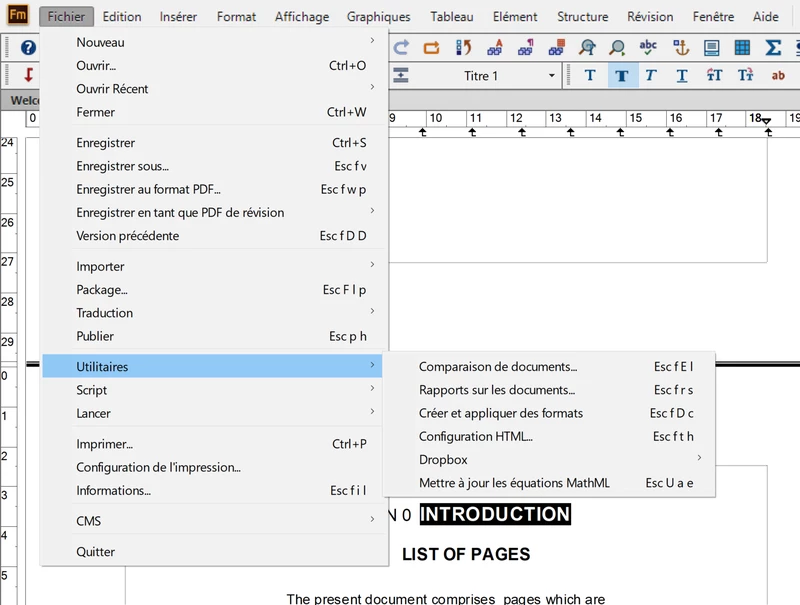
Task: Insert a table with the grid icon
Action: tap(742, 47)
